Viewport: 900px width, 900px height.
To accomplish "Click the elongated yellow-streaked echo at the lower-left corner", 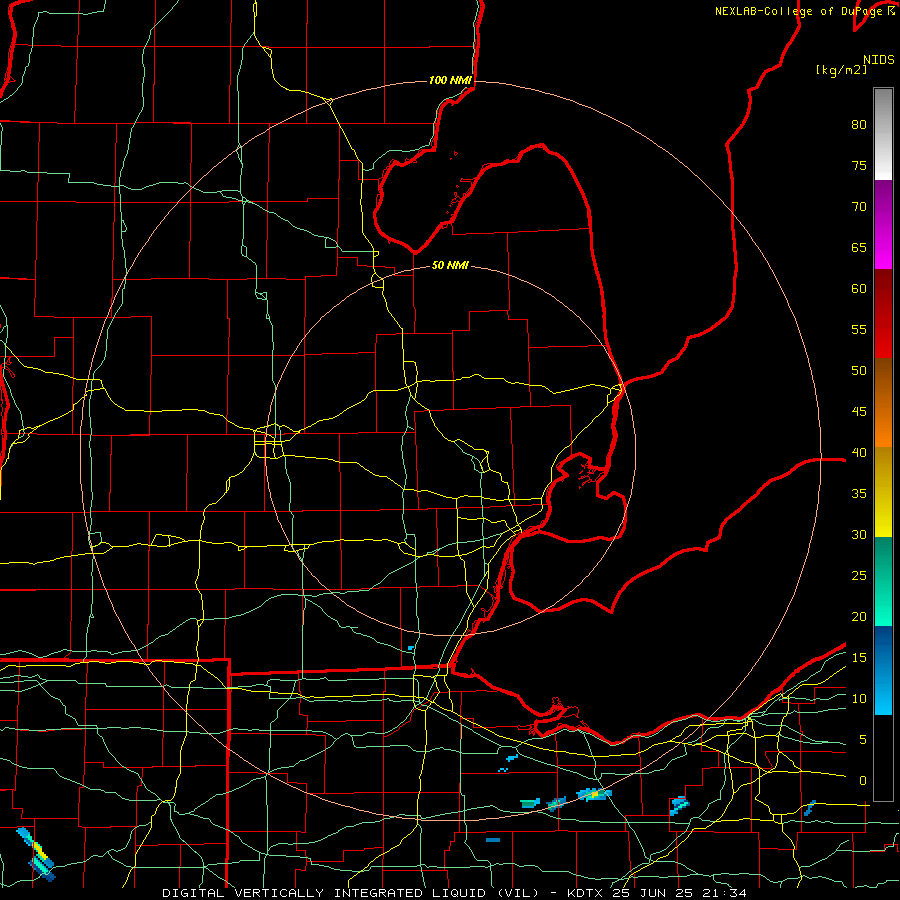I will (36, 854).
